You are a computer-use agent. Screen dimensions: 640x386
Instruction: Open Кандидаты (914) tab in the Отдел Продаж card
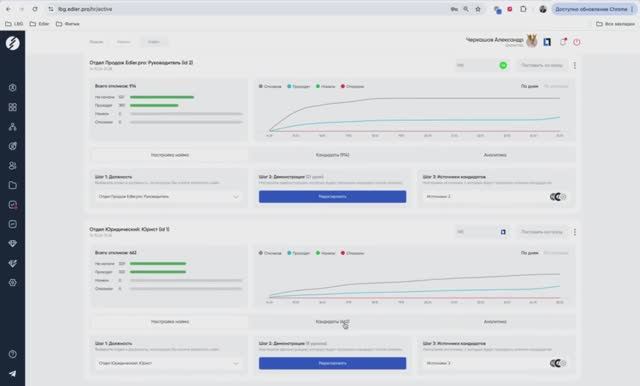[x=332, y=155]
